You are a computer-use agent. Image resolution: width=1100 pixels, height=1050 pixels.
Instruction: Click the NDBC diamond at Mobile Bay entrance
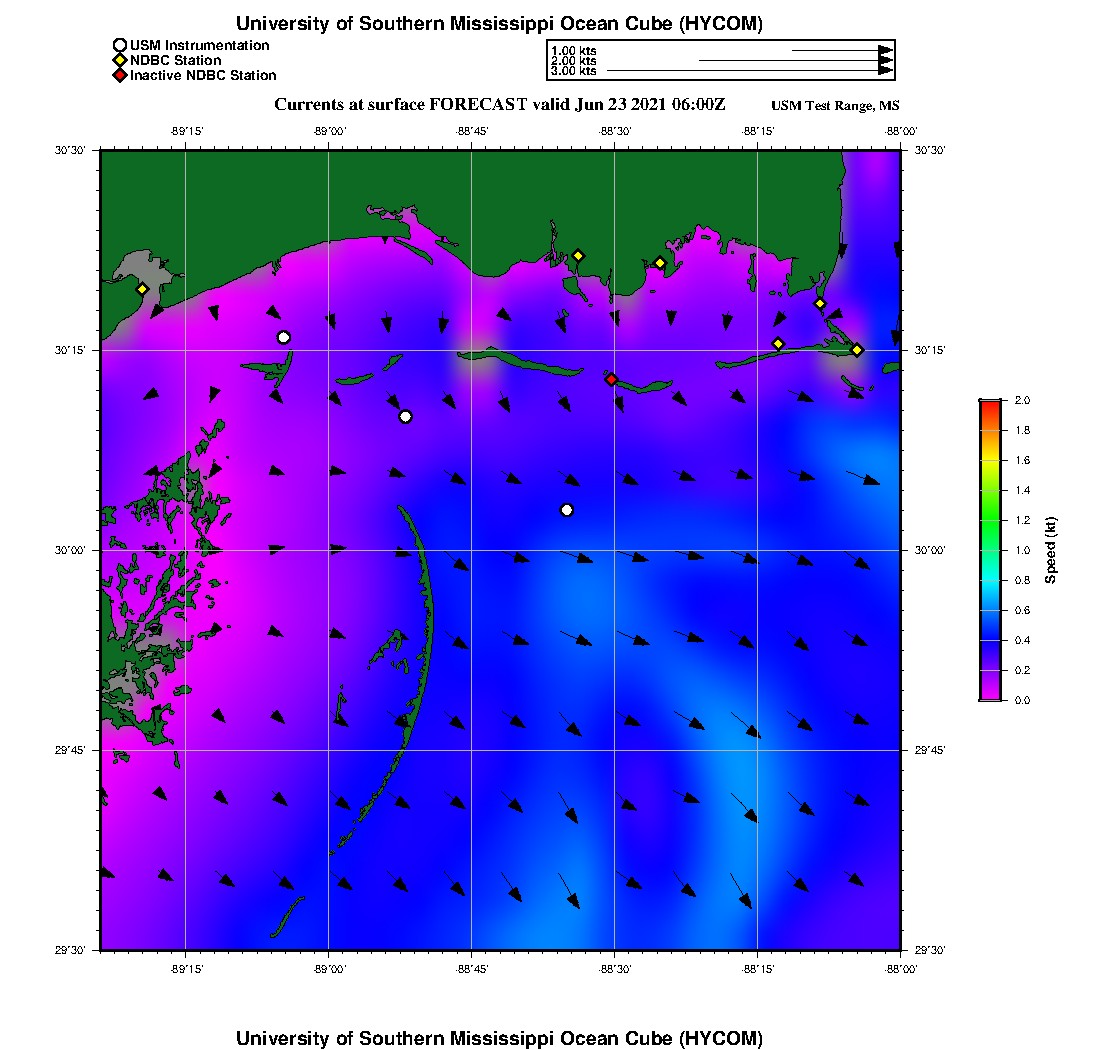[x=819, y=304]
